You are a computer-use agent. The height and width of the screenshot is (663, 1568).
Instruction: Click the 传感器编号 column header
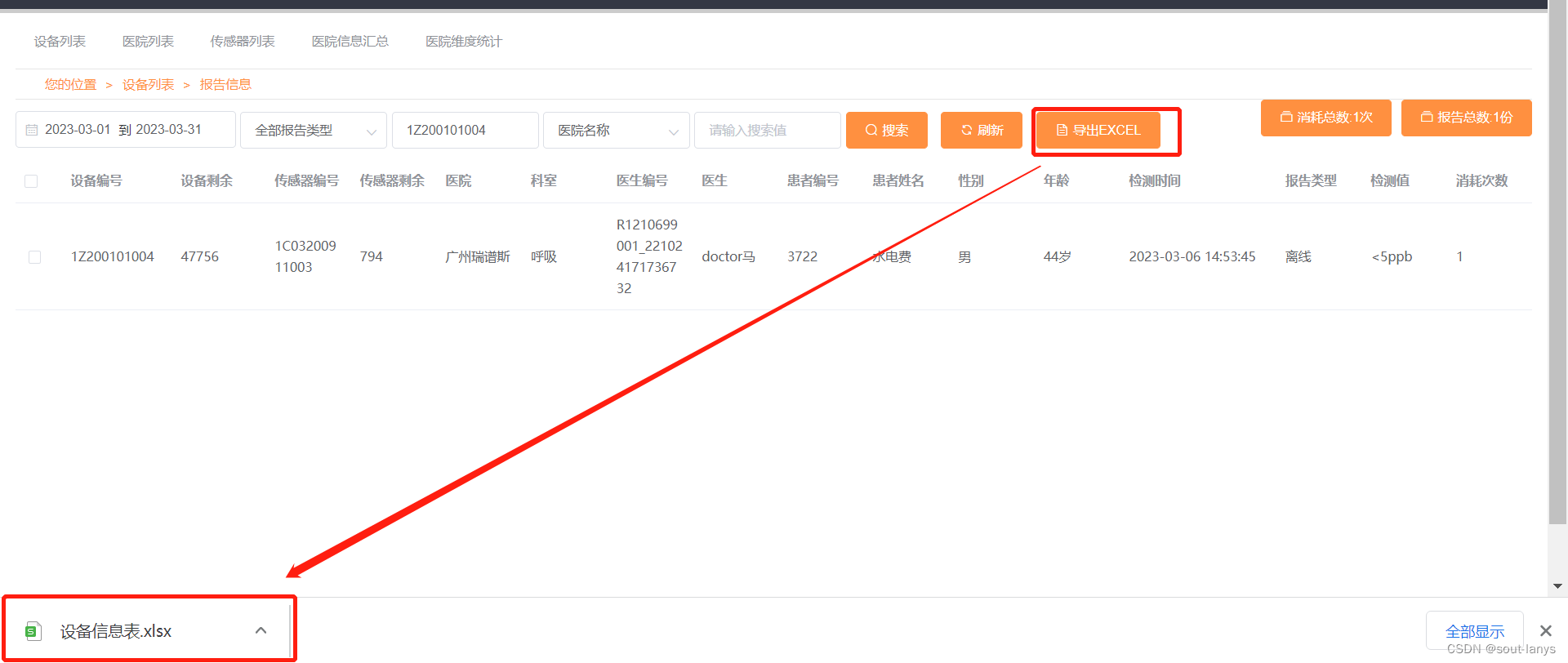point(306,181)
